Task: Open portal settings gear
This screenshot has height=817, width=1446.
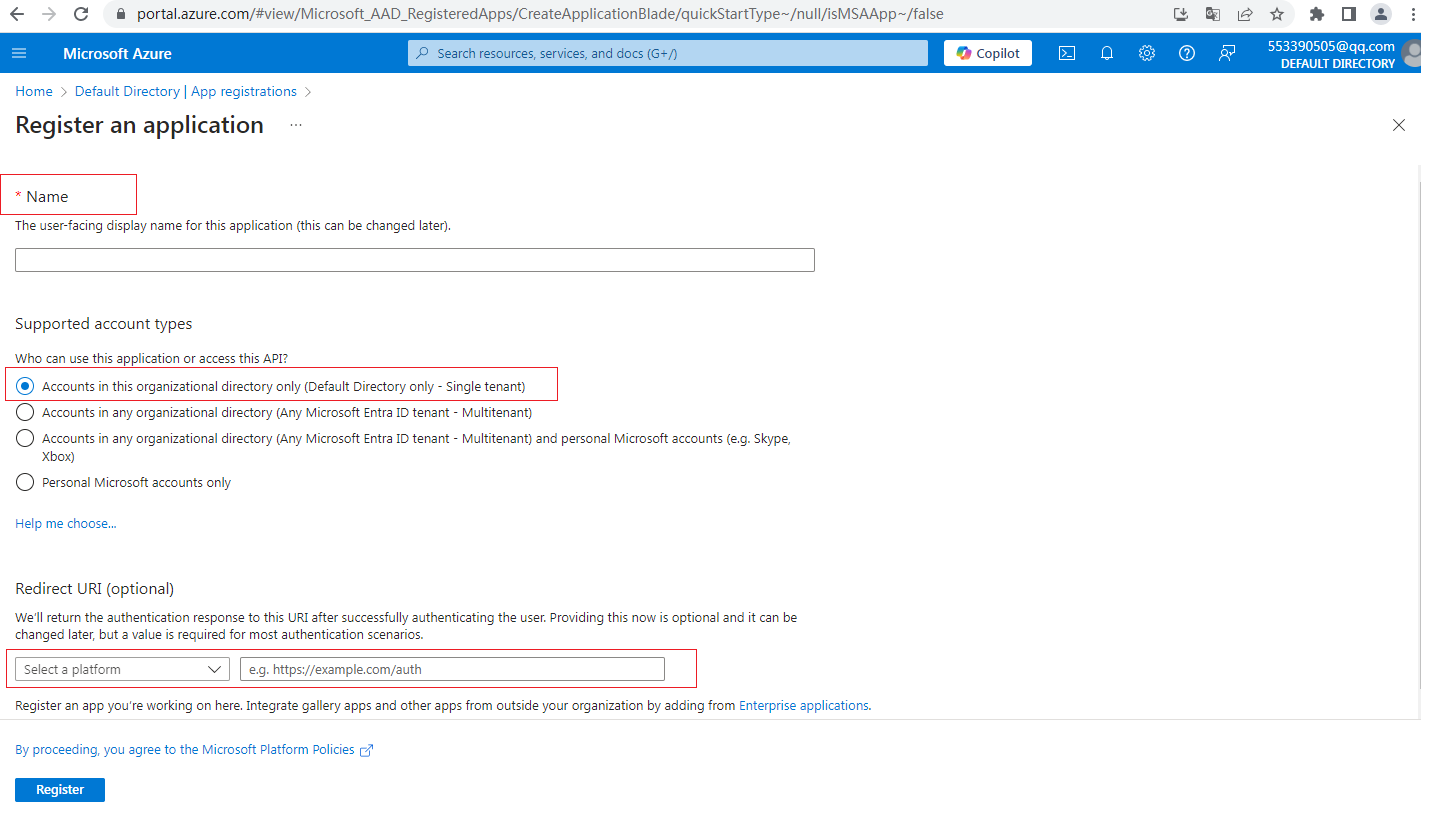Action: coord(1147,53)
